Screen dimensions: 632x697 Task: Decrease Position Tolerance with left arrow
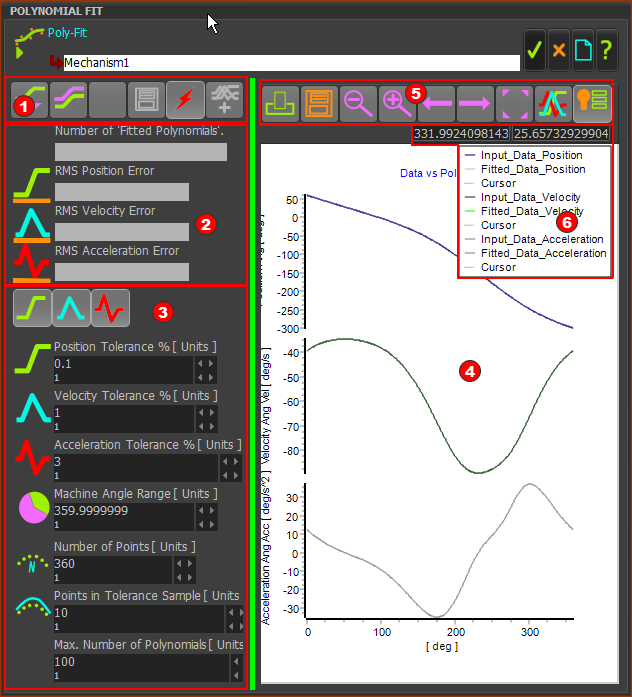click(200, 364)
